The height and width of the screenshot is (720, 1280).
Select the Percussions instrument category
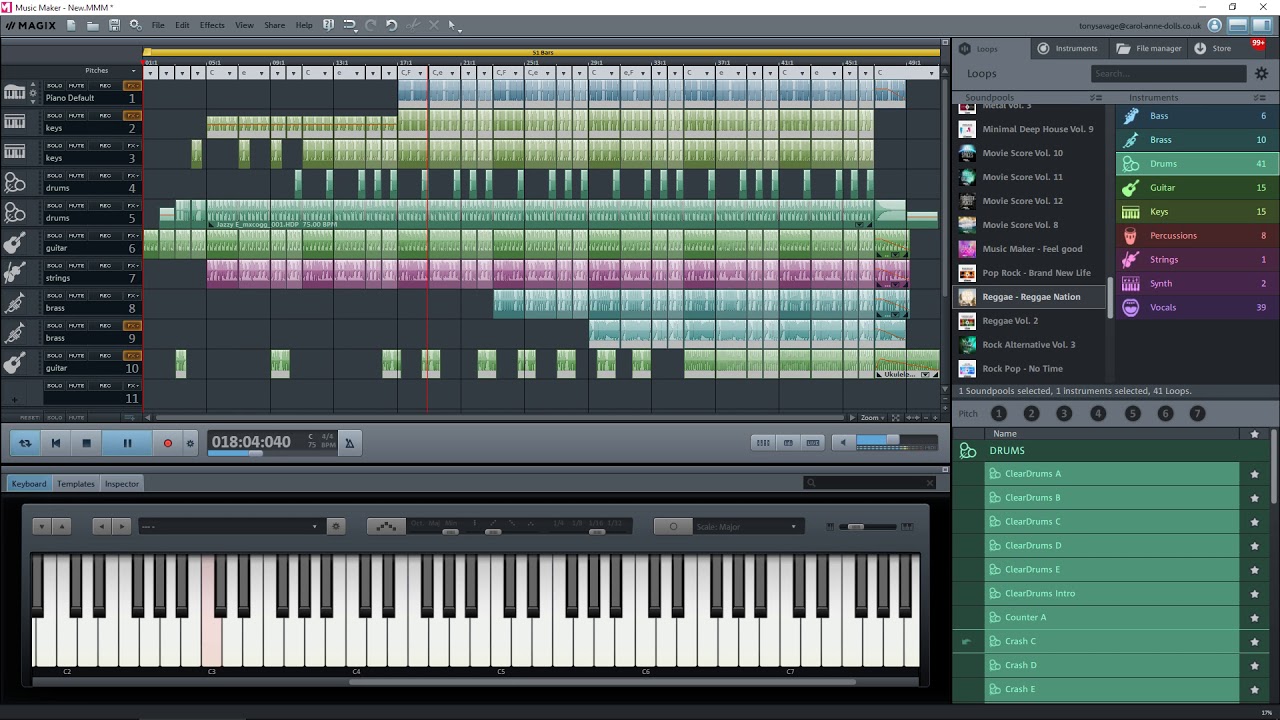click(1195, 236)
